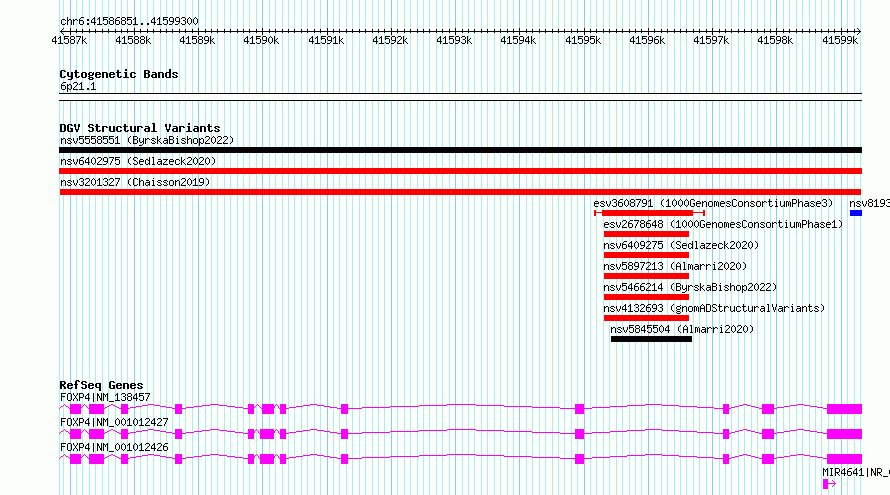Screen dimensions: 890x495
Task: Click the 41591k ruler tick label
Action: [326, 40]
